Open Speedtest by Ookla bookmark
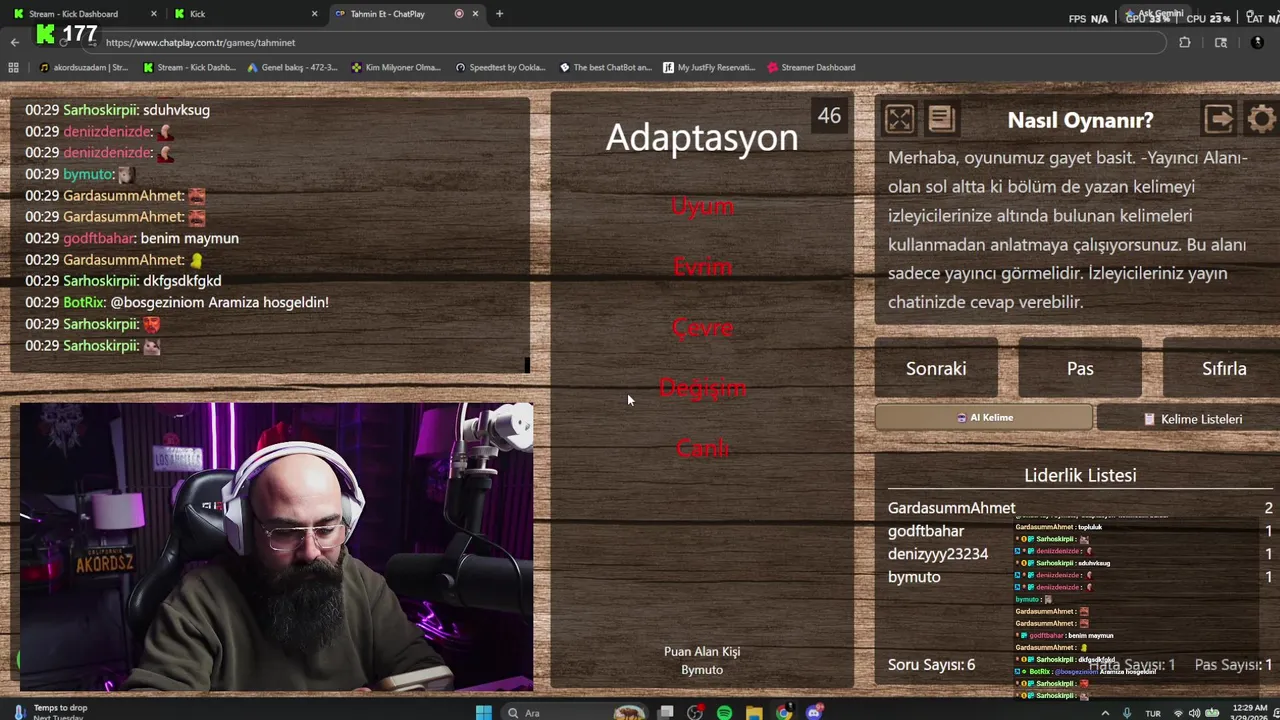This screenshot has width=1280, height=720. click(500, 68)
